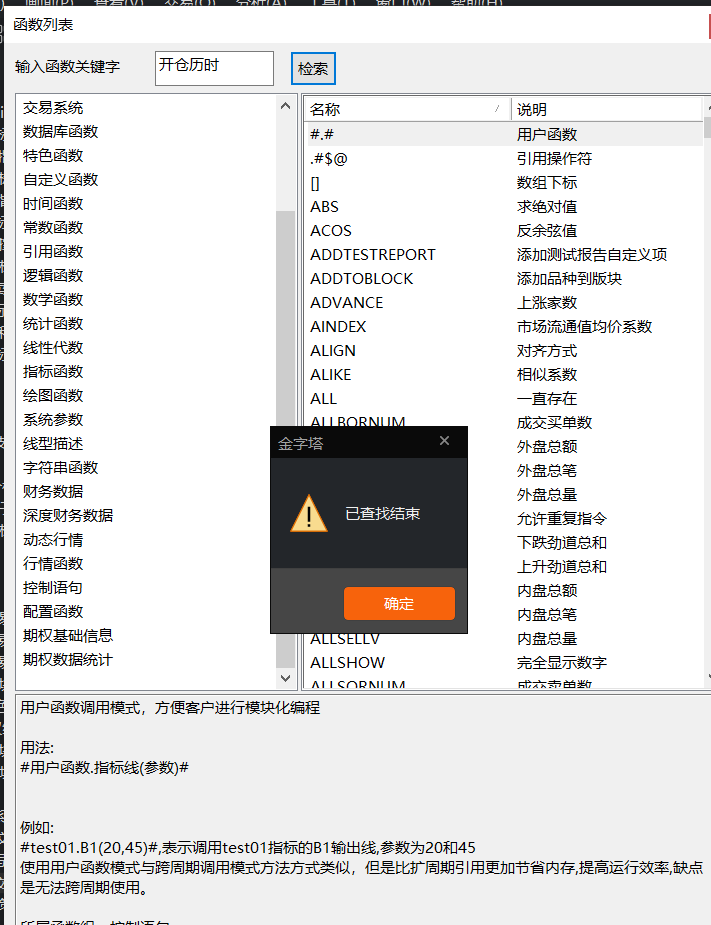Click category list scroll up arrow

(x=286, y=106)
